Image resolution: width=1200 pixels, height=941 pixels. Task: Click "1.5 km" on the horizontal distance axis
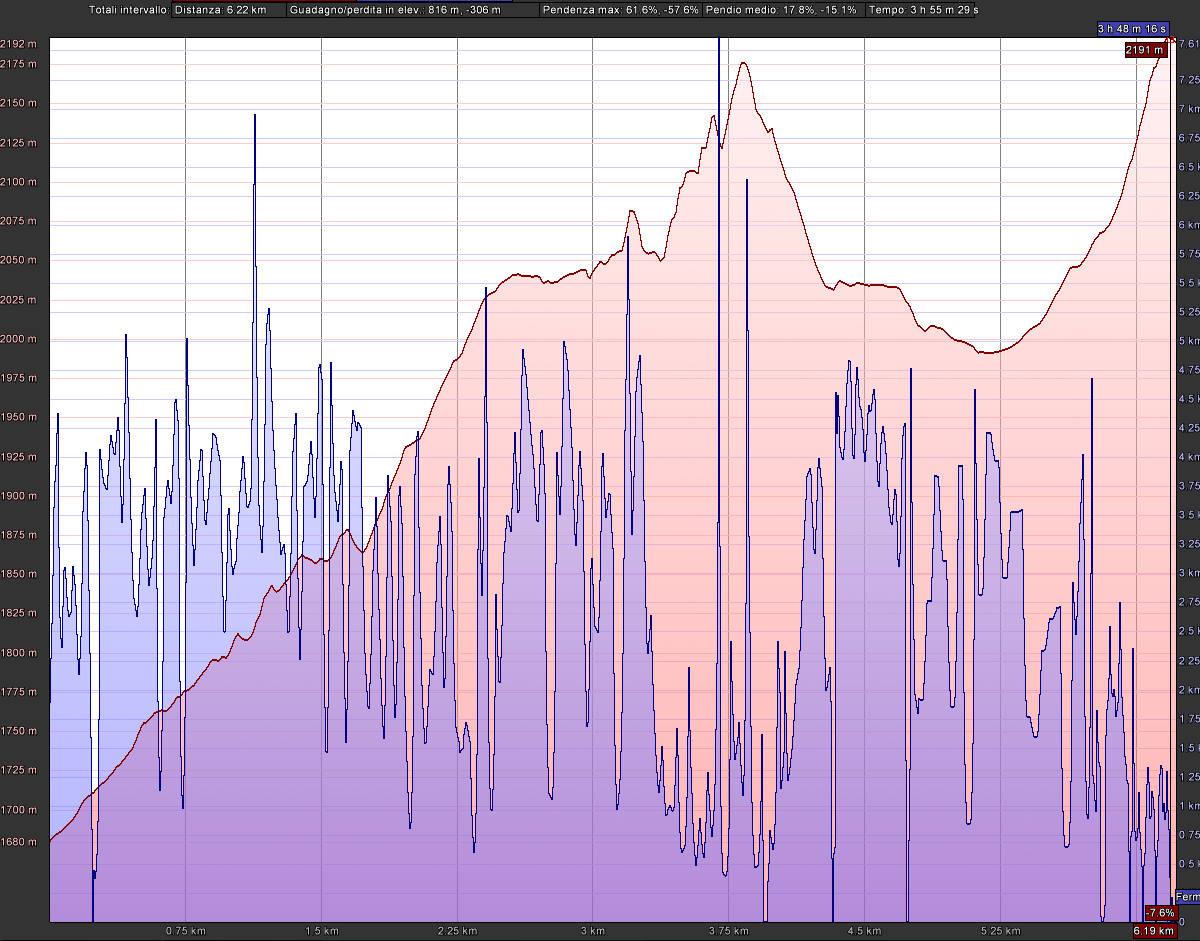[x=322, y=931]
